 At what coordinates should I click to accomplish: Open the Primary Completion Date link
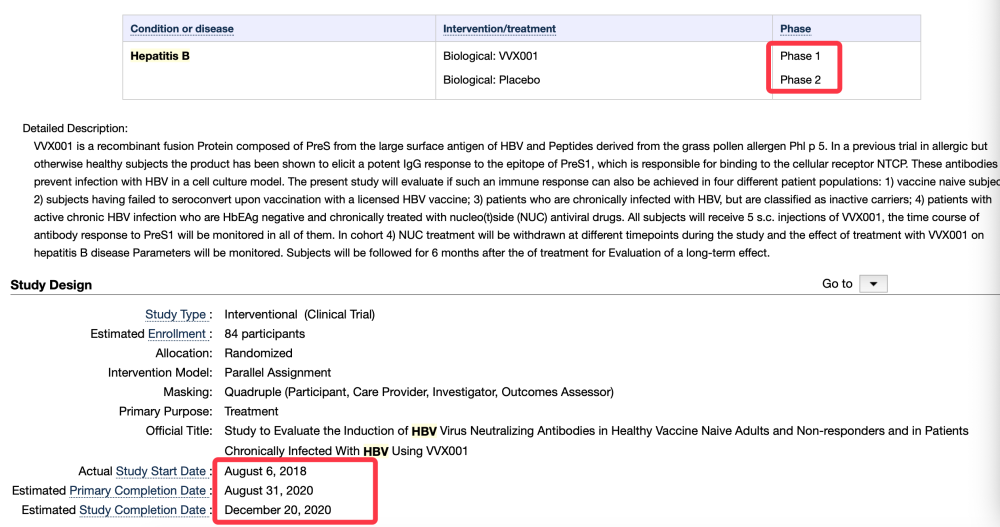pyautogui.click(x=137, y=491)
